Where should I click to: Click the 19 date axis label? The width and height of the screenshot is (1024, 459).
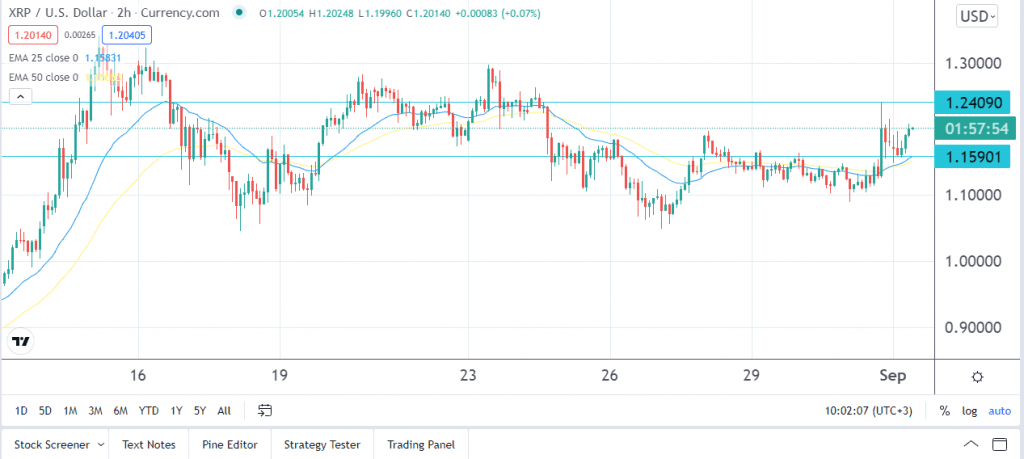tap(280, 376)
